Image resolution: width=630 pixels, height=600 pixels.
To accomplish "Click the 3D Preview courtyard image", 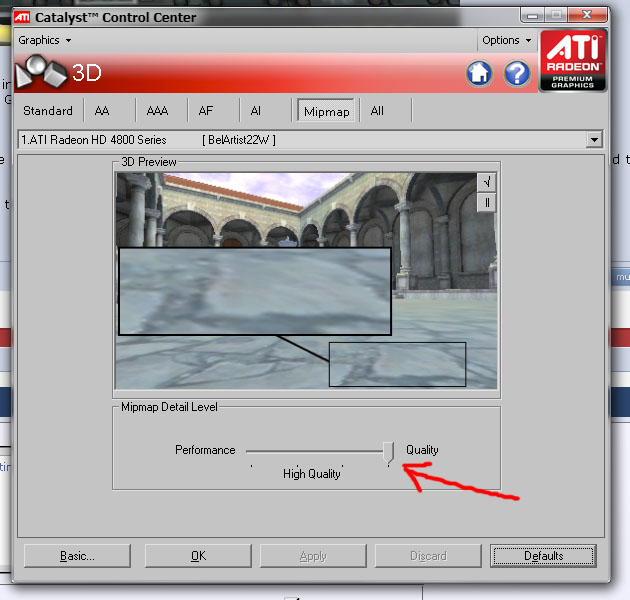I will (x=306, y=281).
